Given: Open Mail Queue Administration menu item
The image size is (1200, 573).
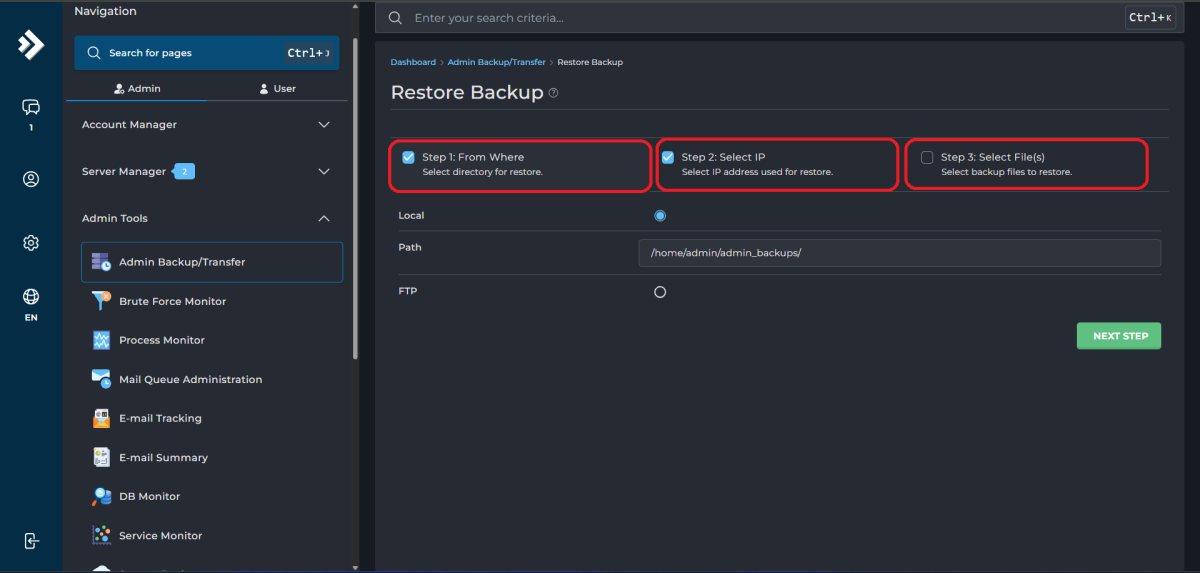Looking at the screenshot, I should pos(190,379).
